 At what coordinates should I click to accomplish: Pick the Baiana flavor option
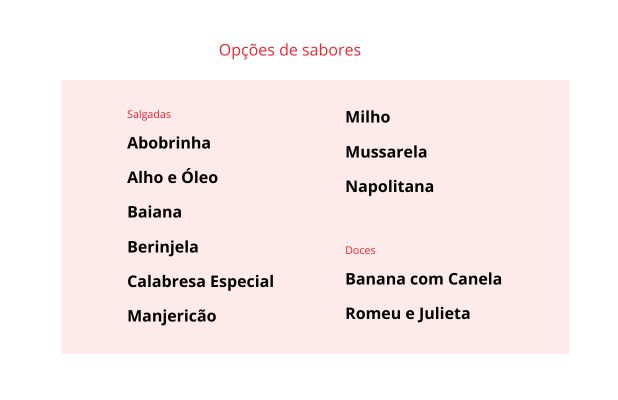[x=154, y=212]
